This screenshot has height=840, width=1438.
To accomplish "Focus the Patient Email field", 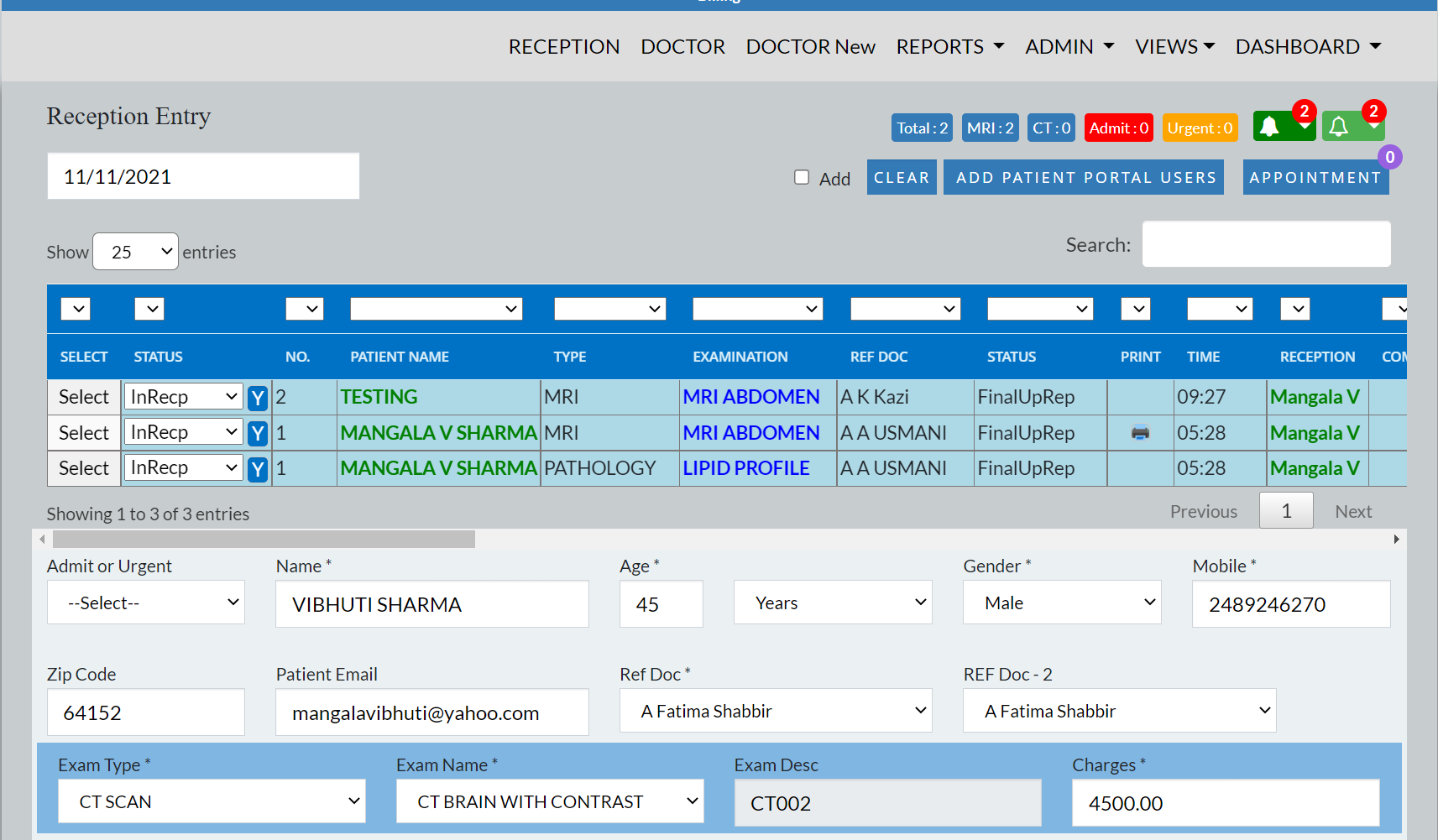I will coord(432,712).
